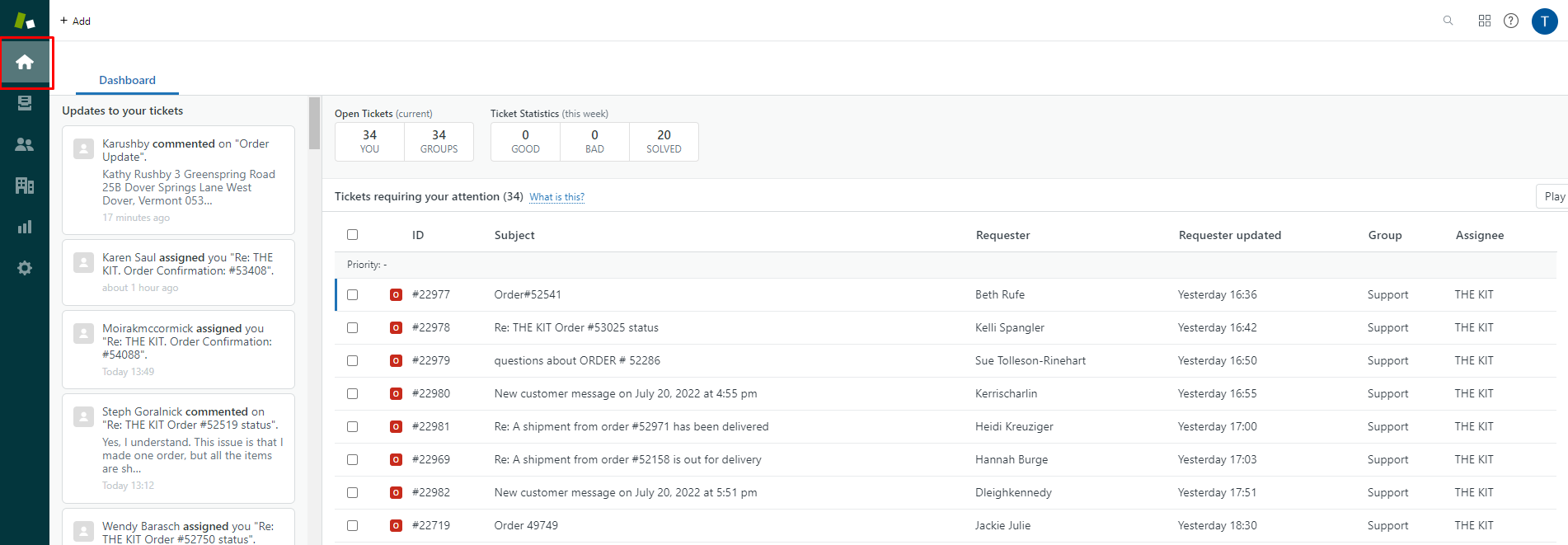The width and height of the screenshot is (1568, 545).
Task: Toggle the select-all tickets checkbox
Action: (353, 235)
